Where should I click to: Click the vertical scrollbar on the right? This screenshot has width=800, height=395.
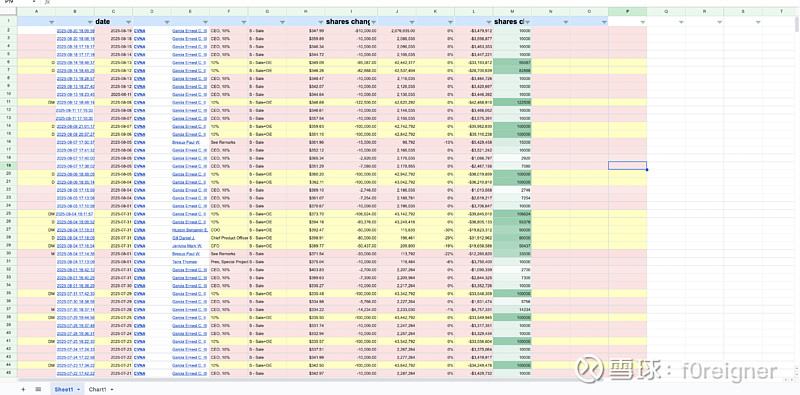797,23
